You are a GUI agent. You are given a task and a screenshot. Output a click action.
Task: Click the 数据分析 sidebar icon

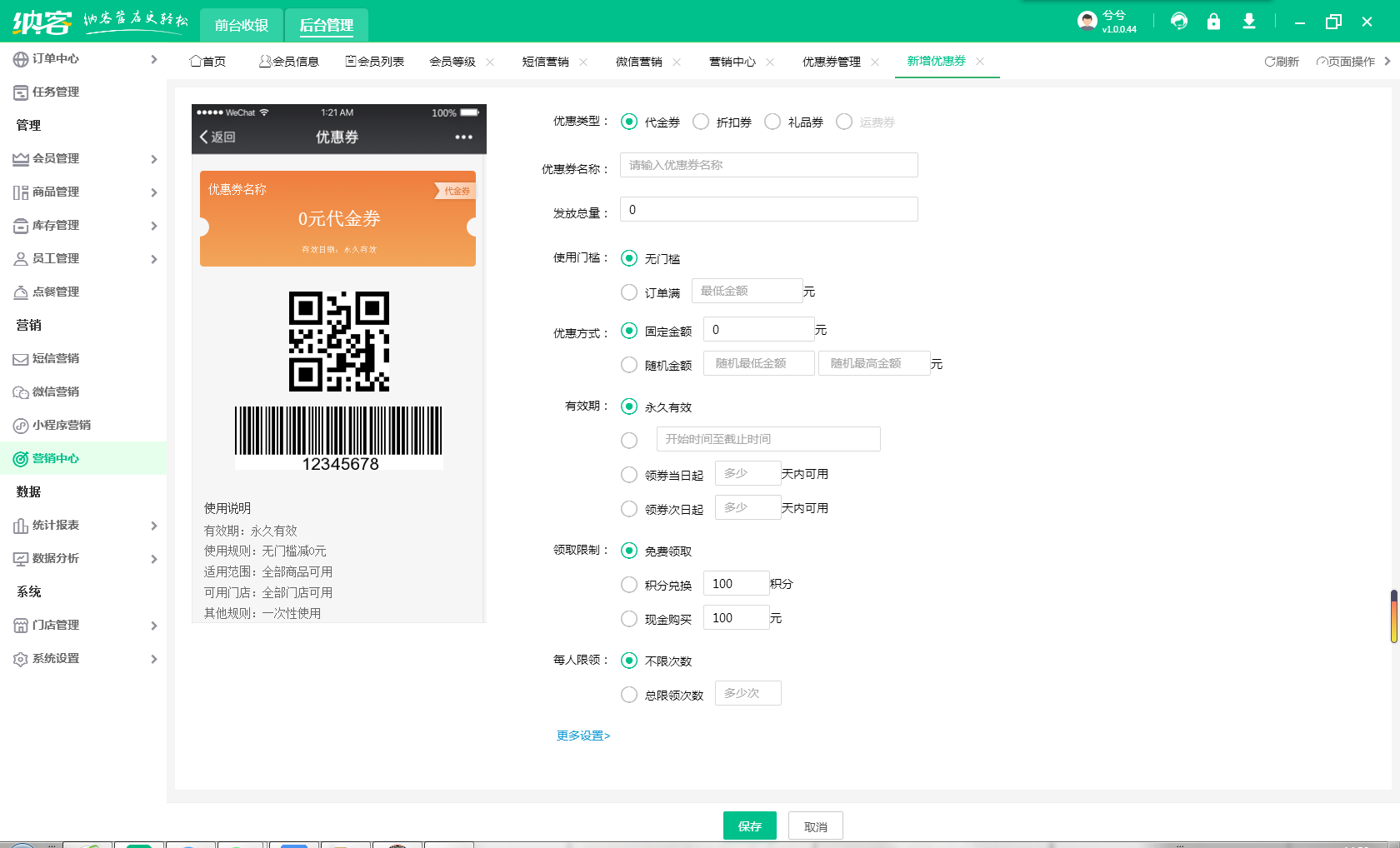[21, 559]
